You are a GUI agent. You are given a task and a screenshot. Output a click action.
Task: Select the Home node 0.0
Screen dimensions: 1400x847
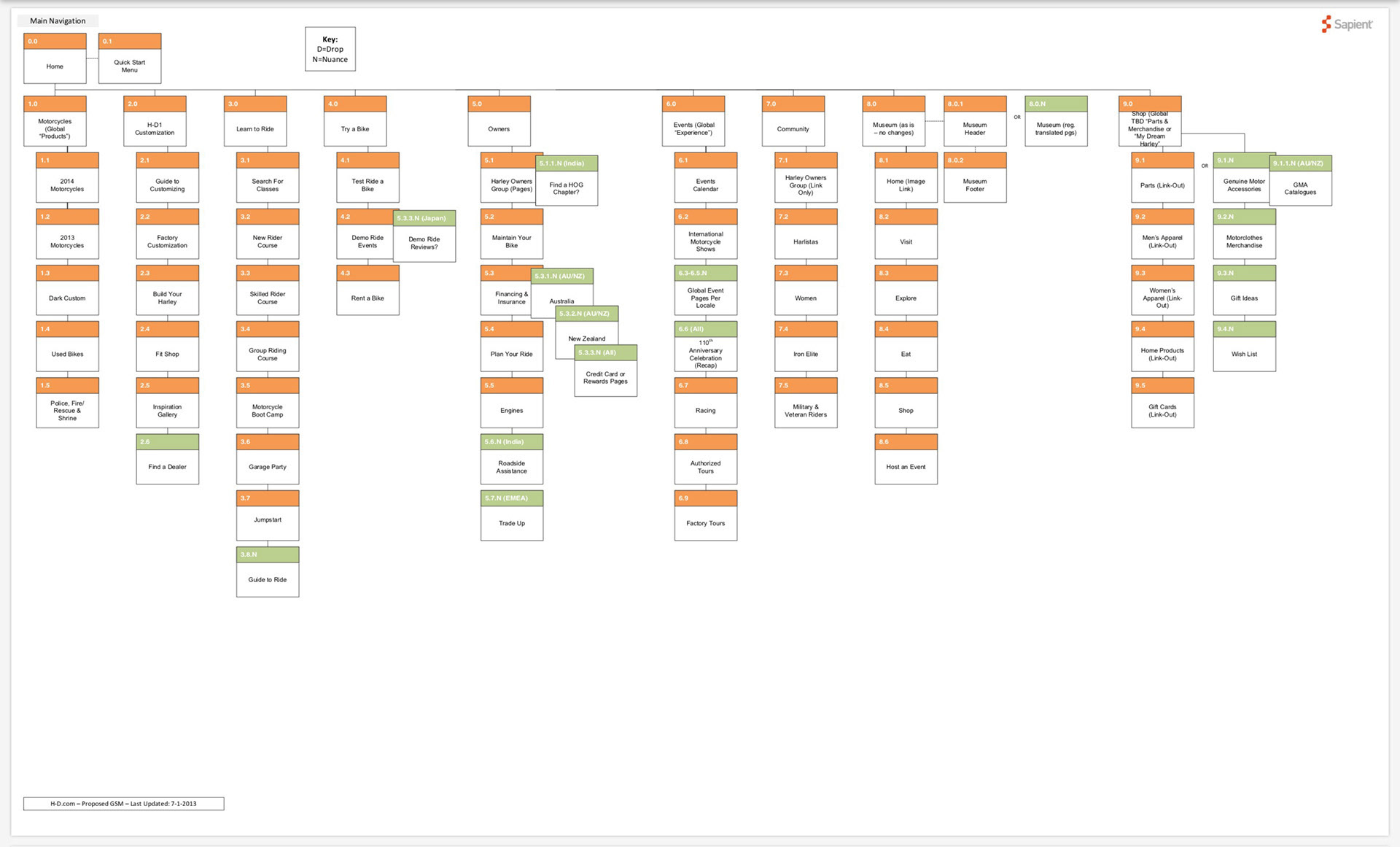(55, 58)
